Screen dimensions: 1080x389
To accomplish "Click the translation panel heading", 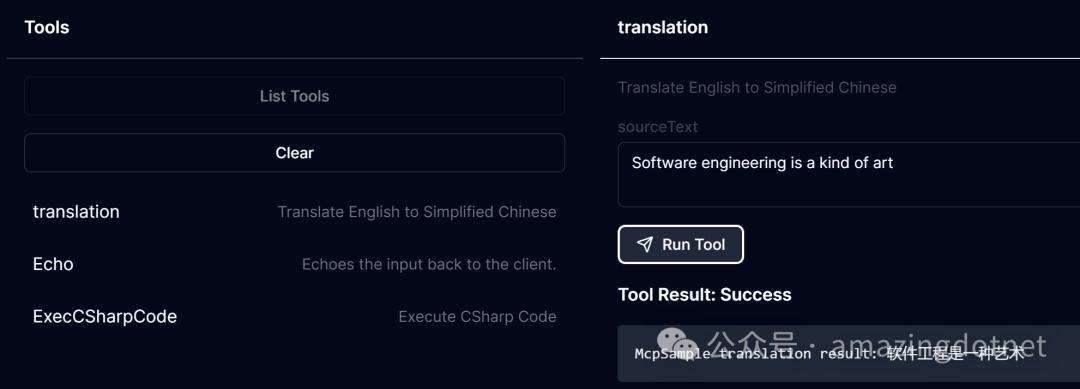I will click(x=663, y=28).
